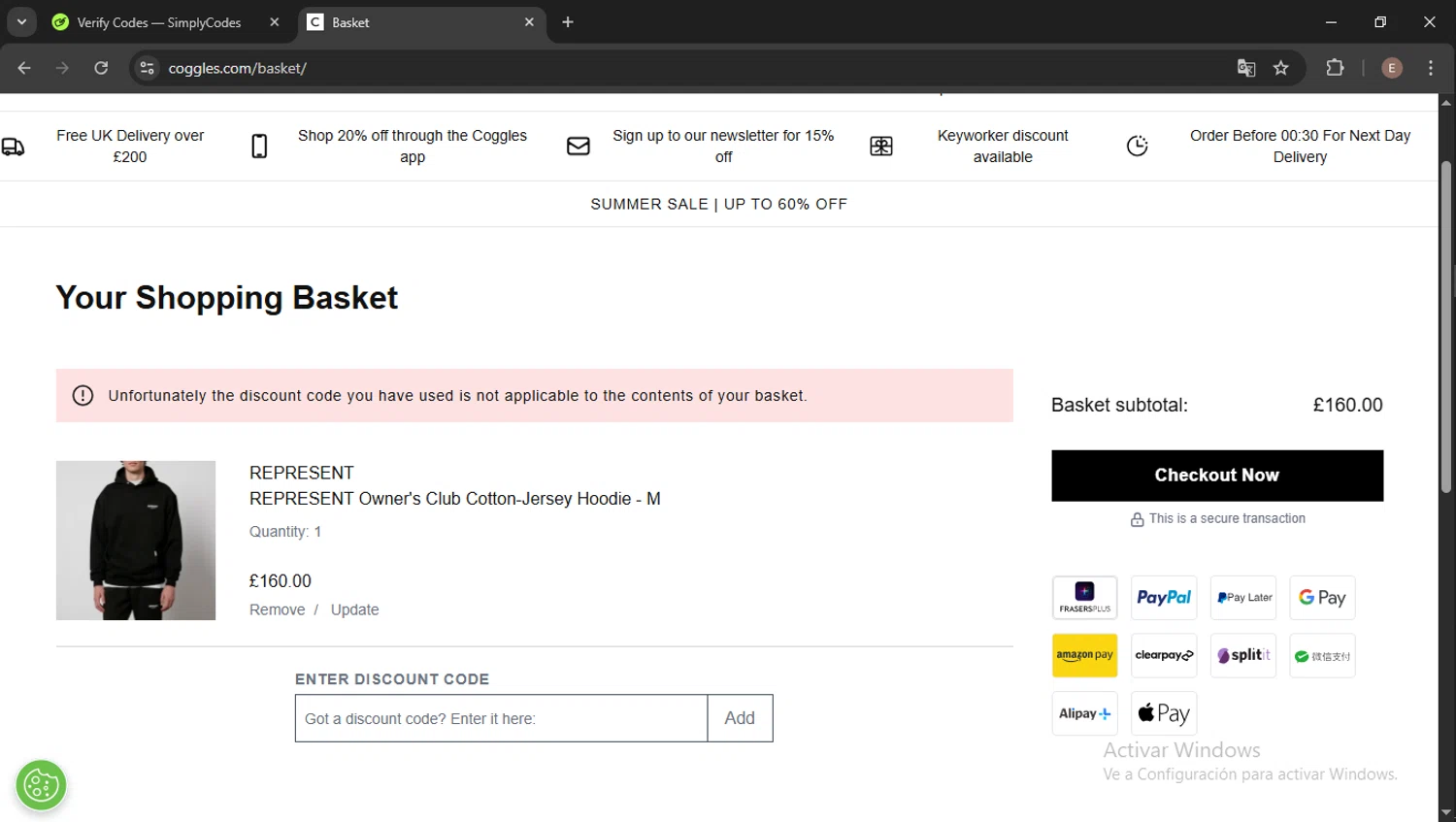This screenshot has height=822, width=1456.
Task: Click the Checkout Now button
Action: pyautogui.click(x=1217, y=476)
